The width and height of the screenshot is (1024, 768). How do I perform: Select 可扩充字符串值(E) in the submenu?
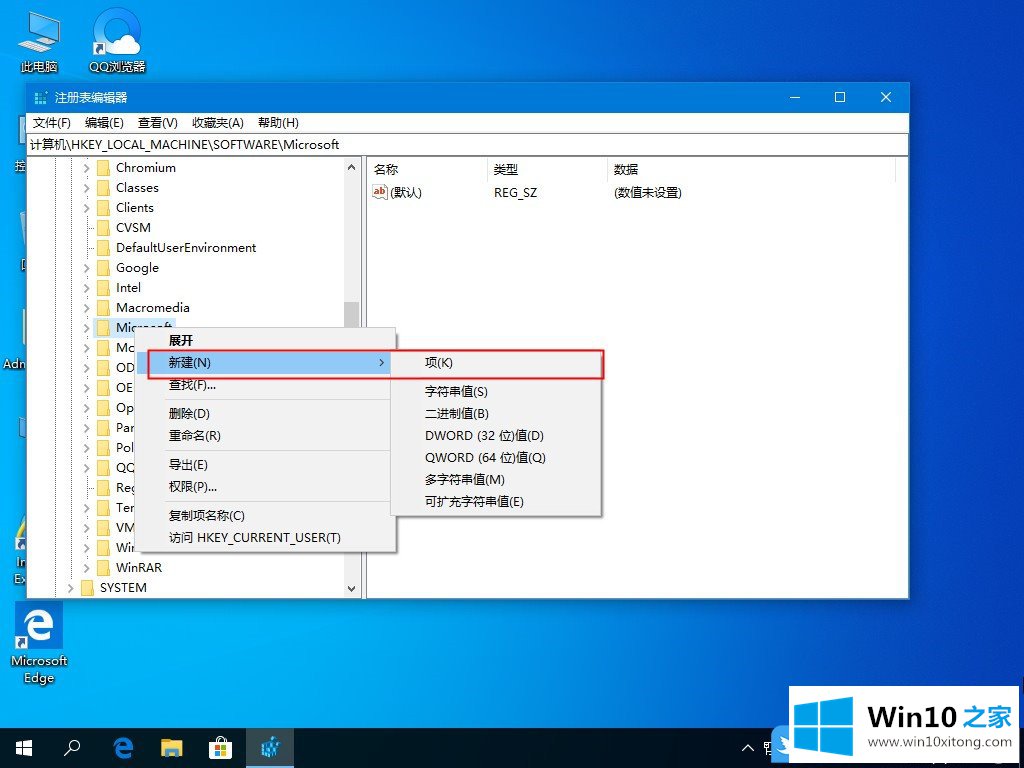point(496,502)
